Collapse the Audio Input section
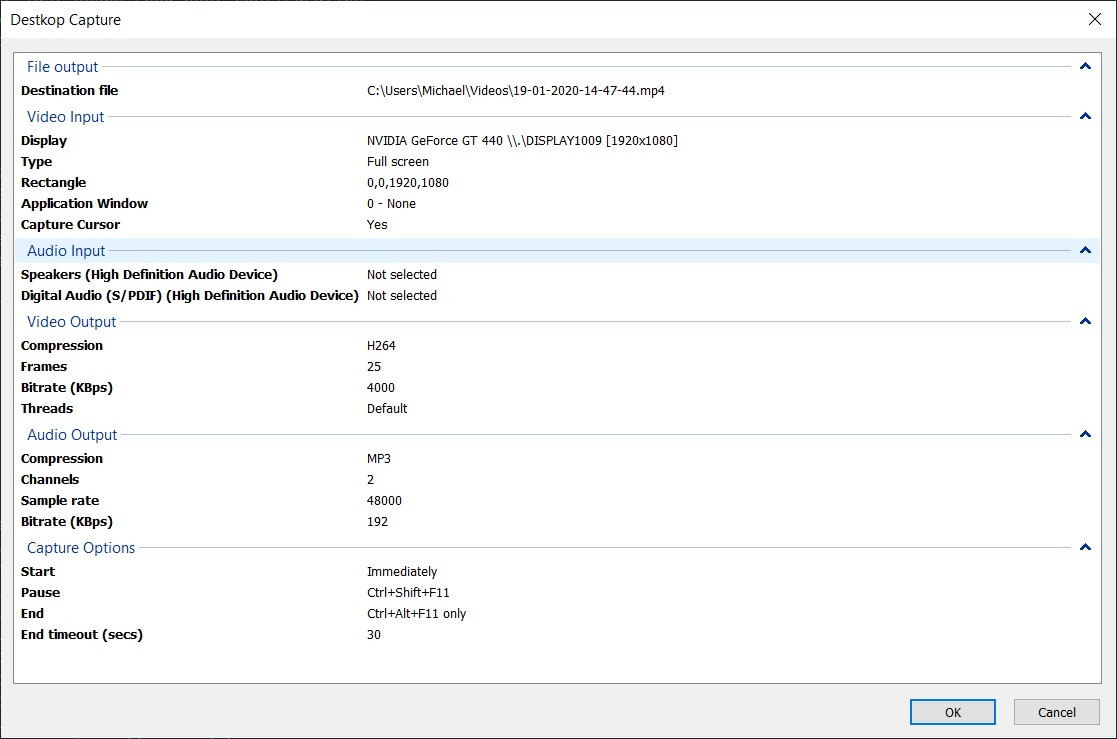This screenshot has width=1117, height=739. (x=1085, y=251)
